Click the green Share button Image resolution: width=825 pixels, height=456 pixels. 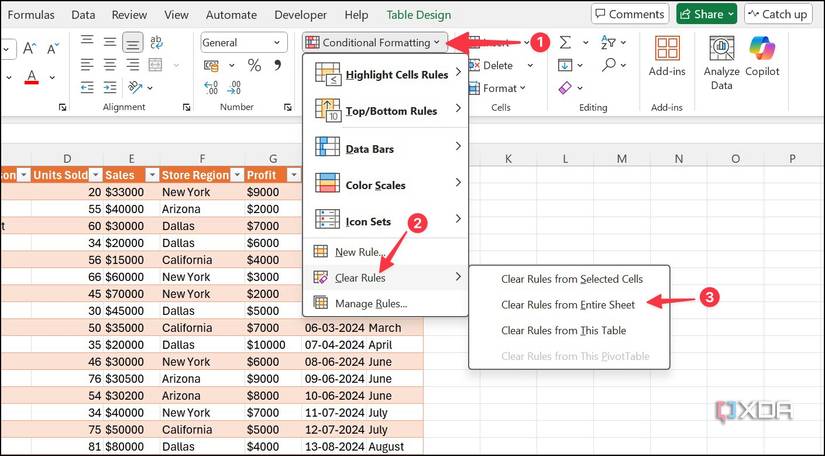[x=707, y=14]
